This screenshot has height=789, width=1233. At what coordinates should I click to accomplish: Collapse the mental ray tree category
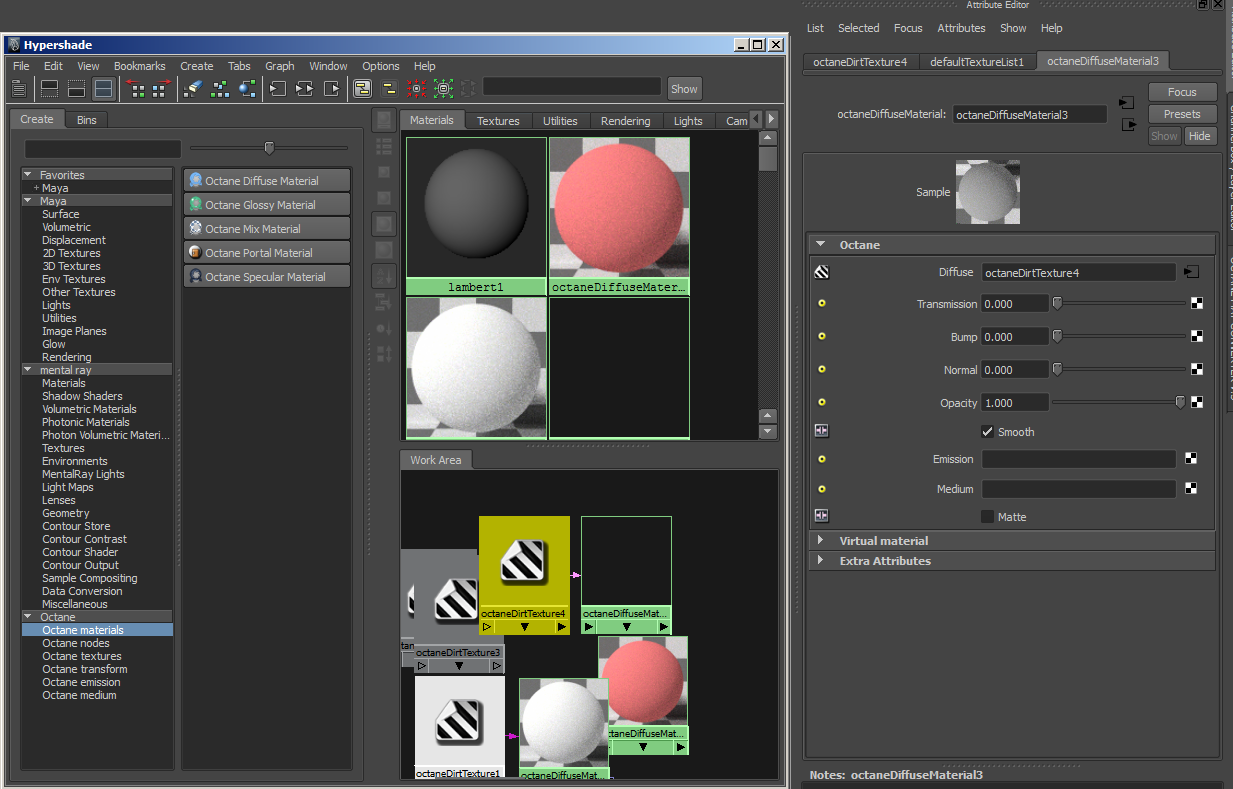[29, 370]
